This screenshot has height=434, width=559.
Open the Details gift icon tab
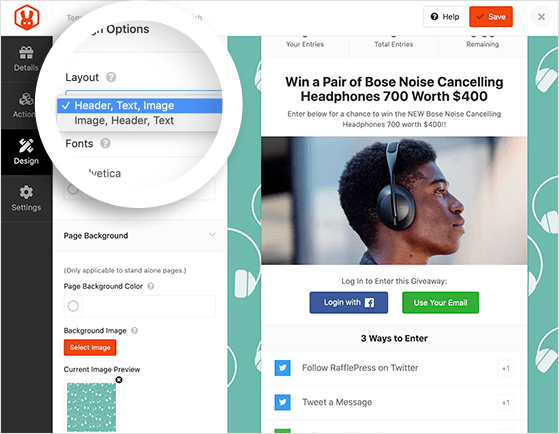coord(26,59)
